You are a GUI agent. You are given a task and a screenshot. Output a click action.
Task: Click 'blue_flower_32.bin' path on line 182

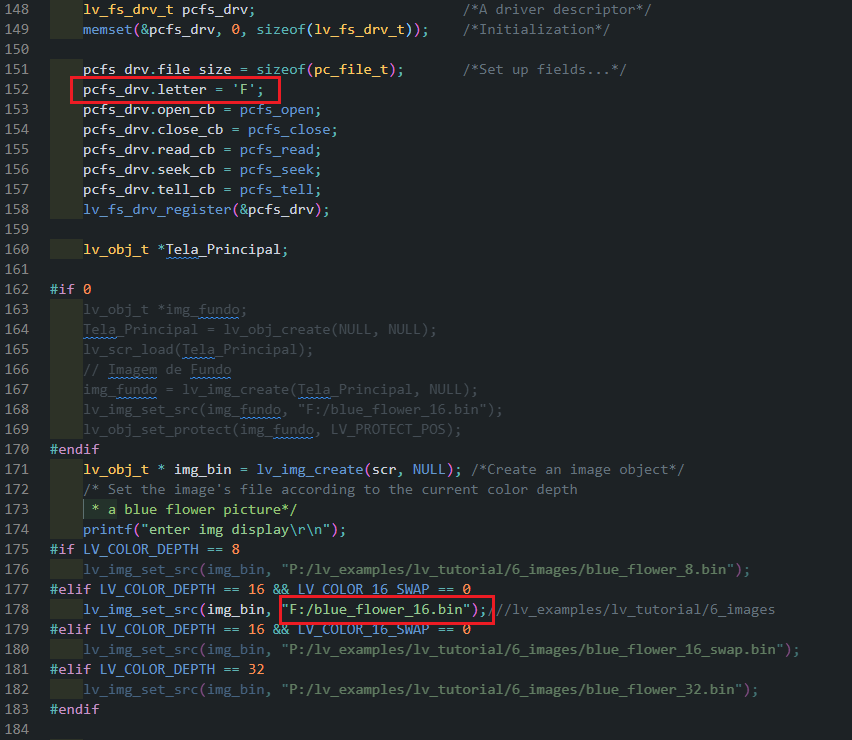660,689
